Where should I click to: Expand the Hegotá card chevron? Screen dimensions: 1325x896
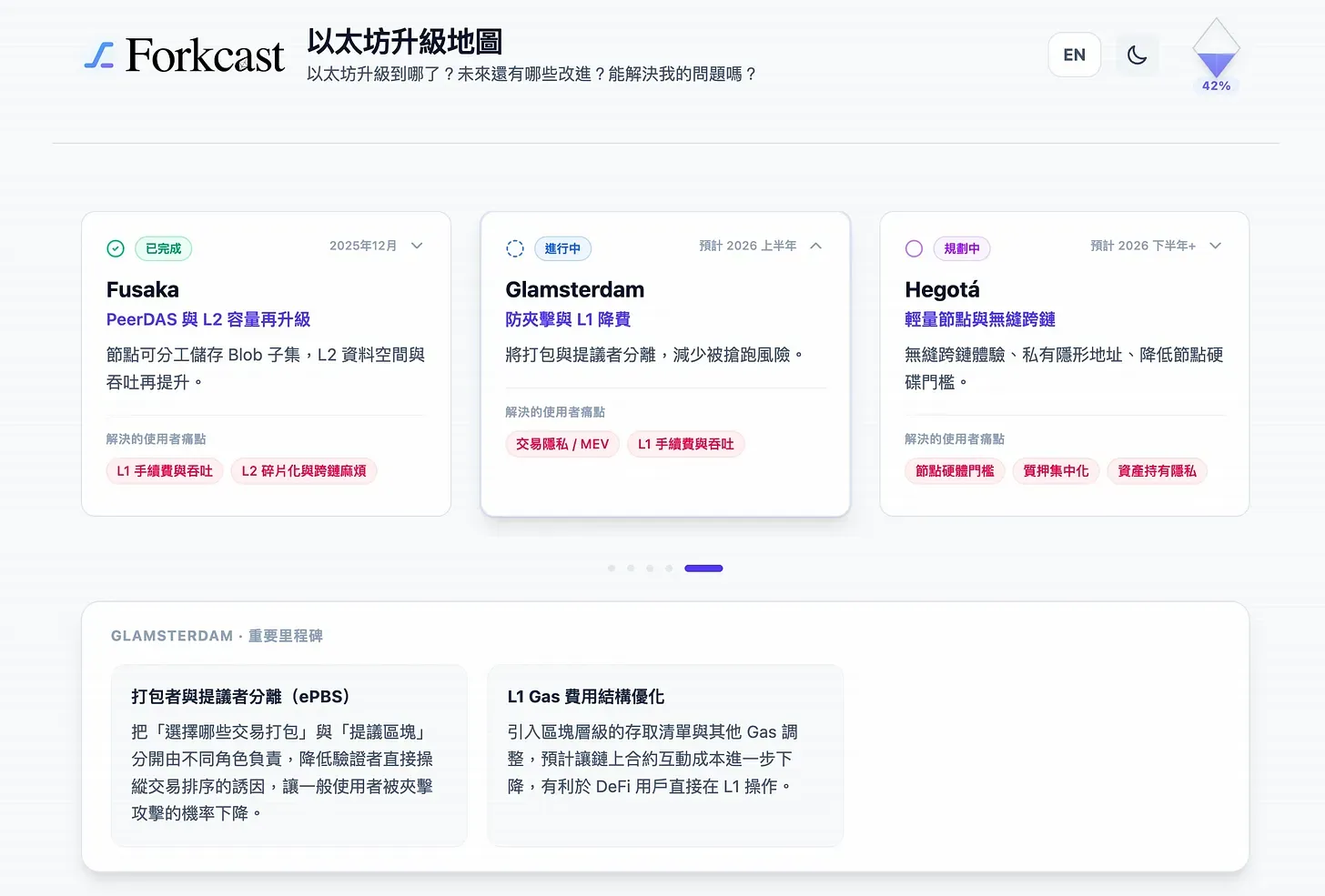(1215, 246)
